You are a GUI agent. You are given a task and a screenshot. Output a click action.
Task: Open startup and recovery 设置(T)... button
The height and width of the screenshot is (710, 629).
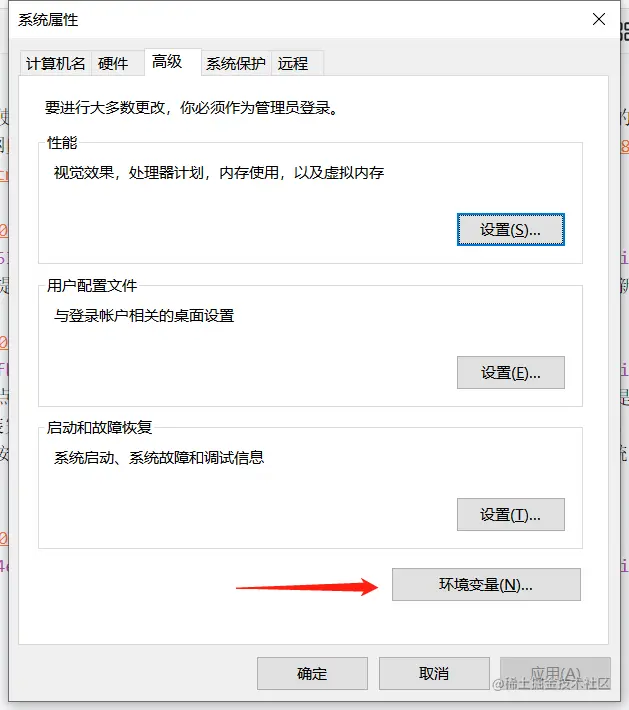tap(510, 514)
